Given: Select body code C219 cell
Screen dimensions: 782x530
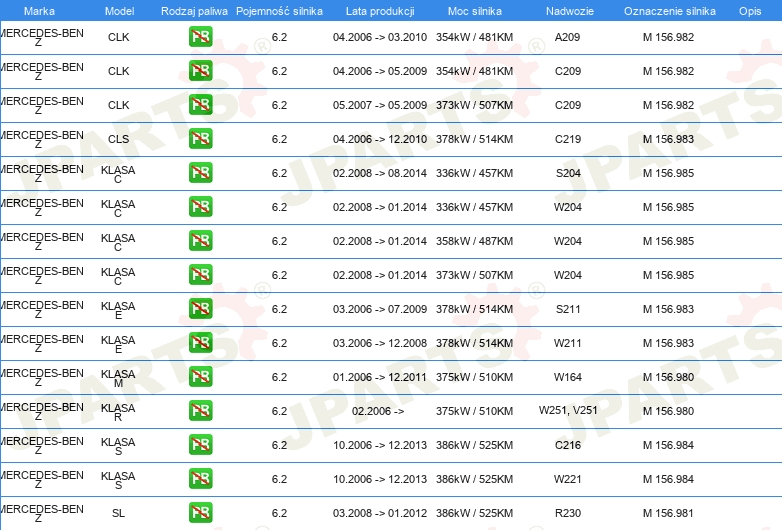Looking at the screenshot, I should pyautogui.click(x=568, y=139).
